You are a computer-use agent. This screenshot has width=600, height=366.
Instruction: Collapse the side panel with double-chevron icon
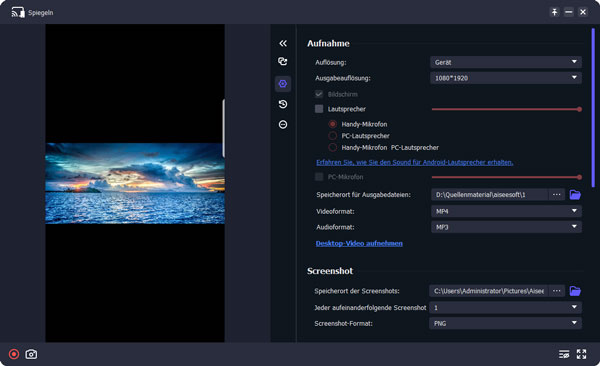click(x=283, y=43)
